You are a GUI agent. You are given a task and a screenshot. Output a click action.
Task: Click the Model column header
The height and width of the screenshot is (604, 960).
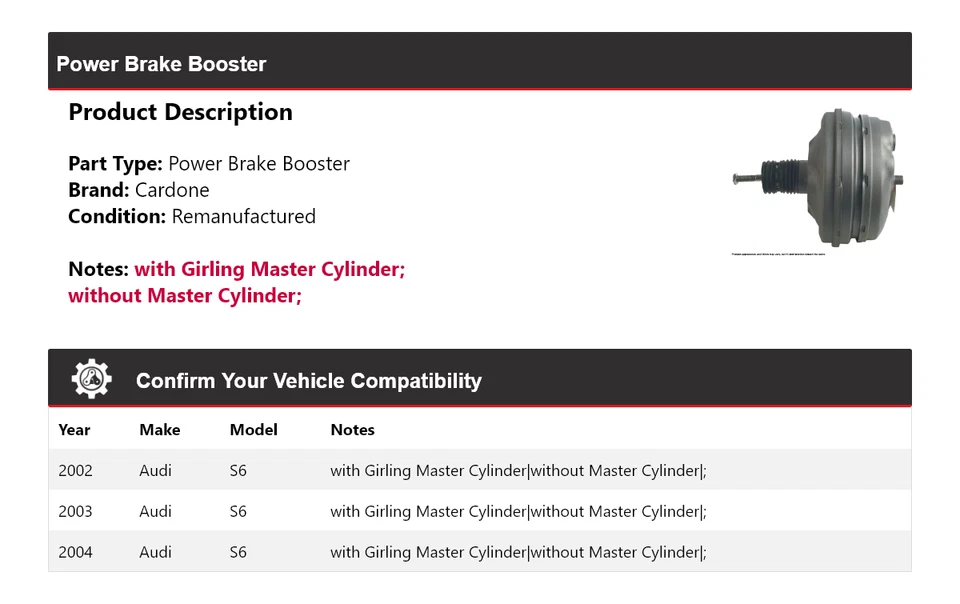[254, 430]
